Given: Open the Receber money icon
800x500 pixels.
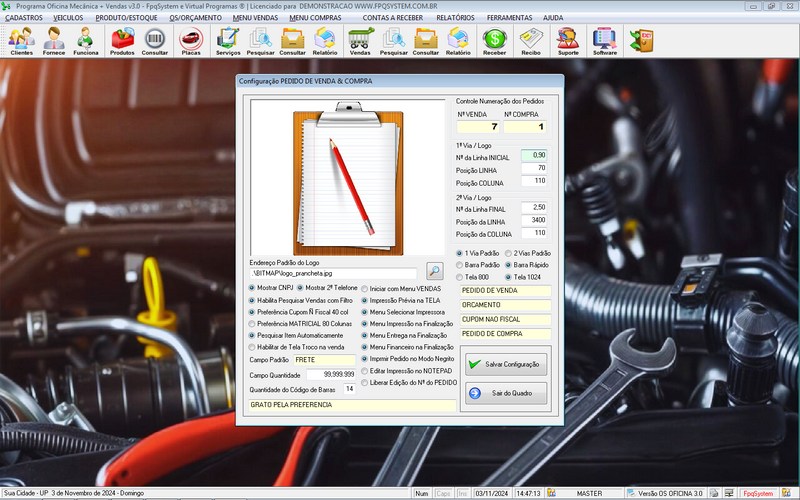Looking at the screenshot, I should 494,40.
